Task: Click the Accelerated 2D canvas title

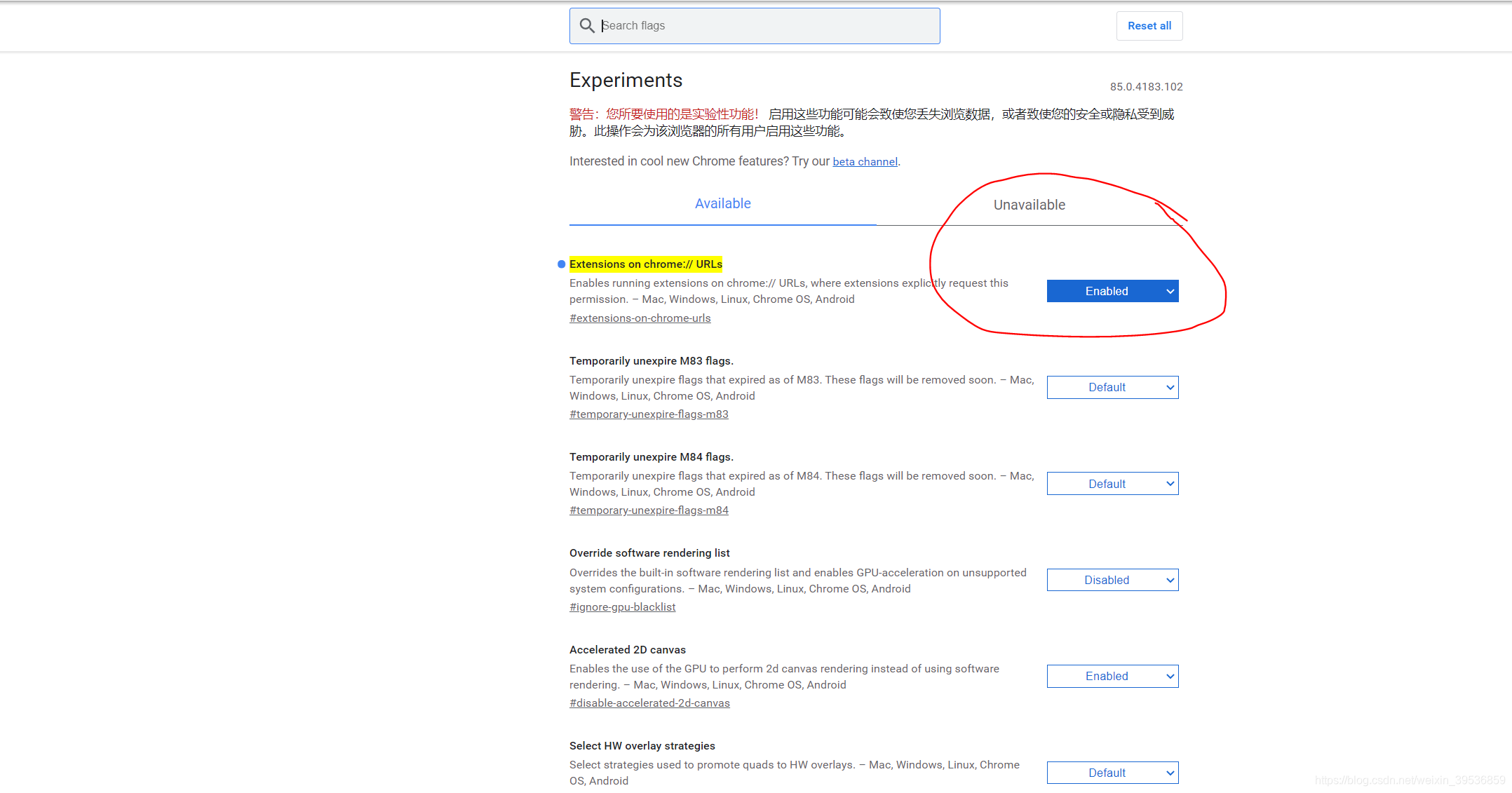Action: click(628, 650)
